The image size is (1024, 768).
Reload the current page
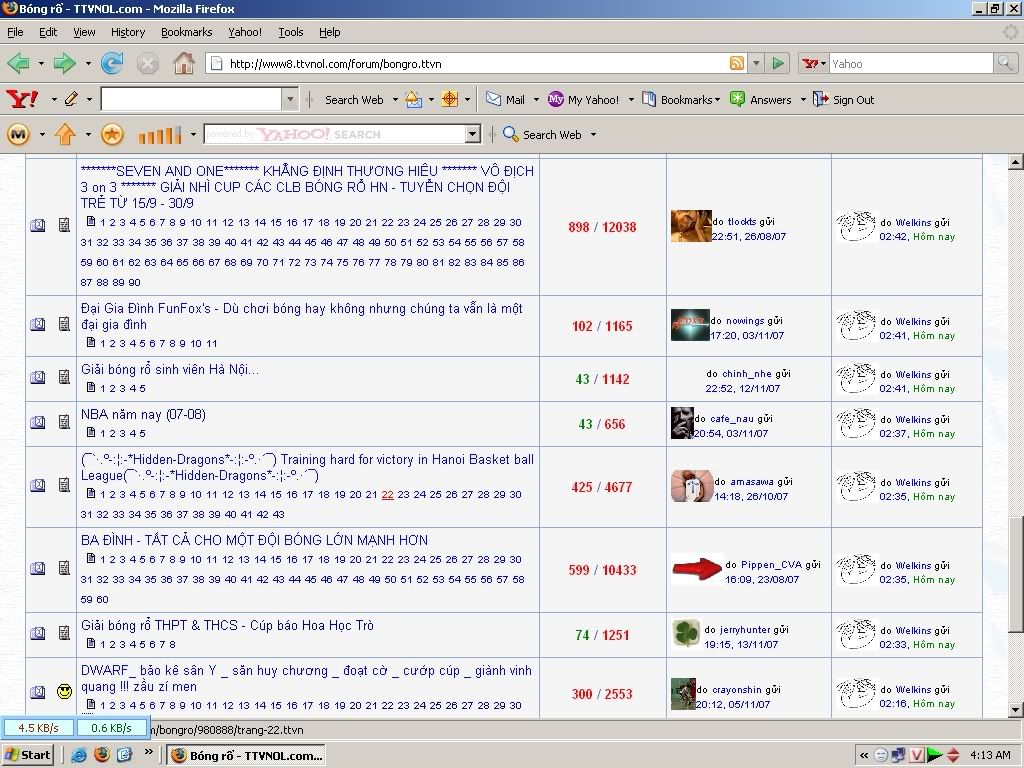tap(112, 63)
